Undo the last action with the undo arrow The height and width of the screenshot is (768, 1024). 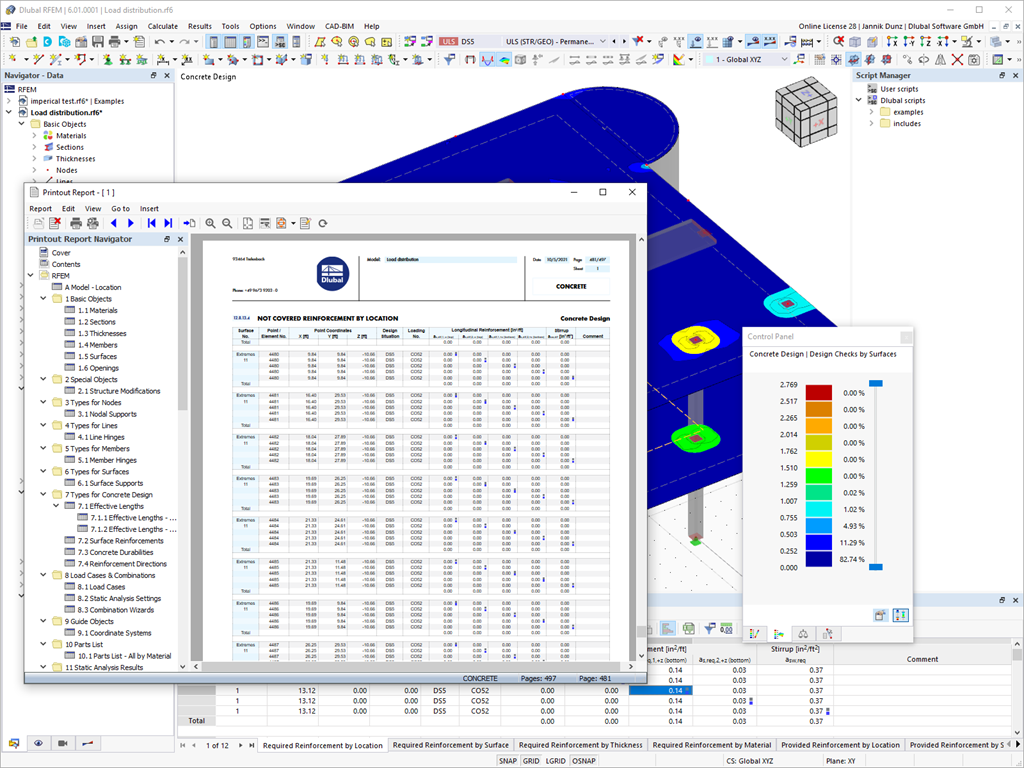pos(160,41)
